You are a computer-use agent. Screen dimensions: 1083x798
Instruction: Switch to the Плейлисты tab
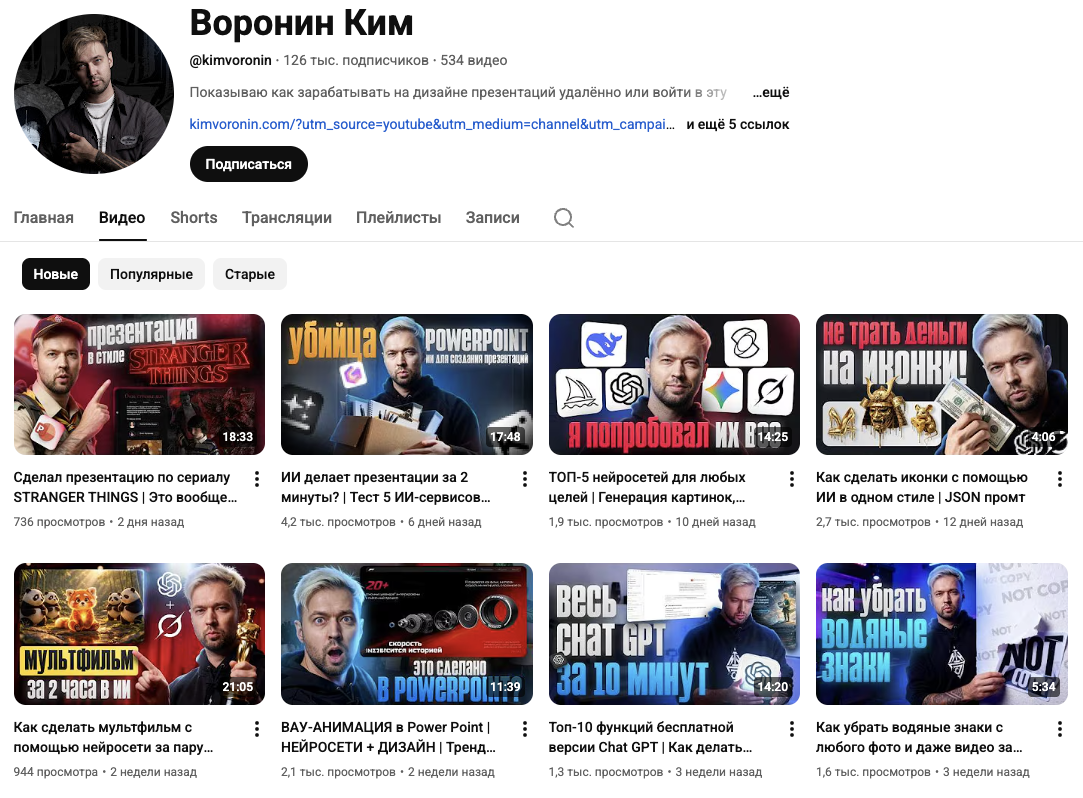[399, 218]
